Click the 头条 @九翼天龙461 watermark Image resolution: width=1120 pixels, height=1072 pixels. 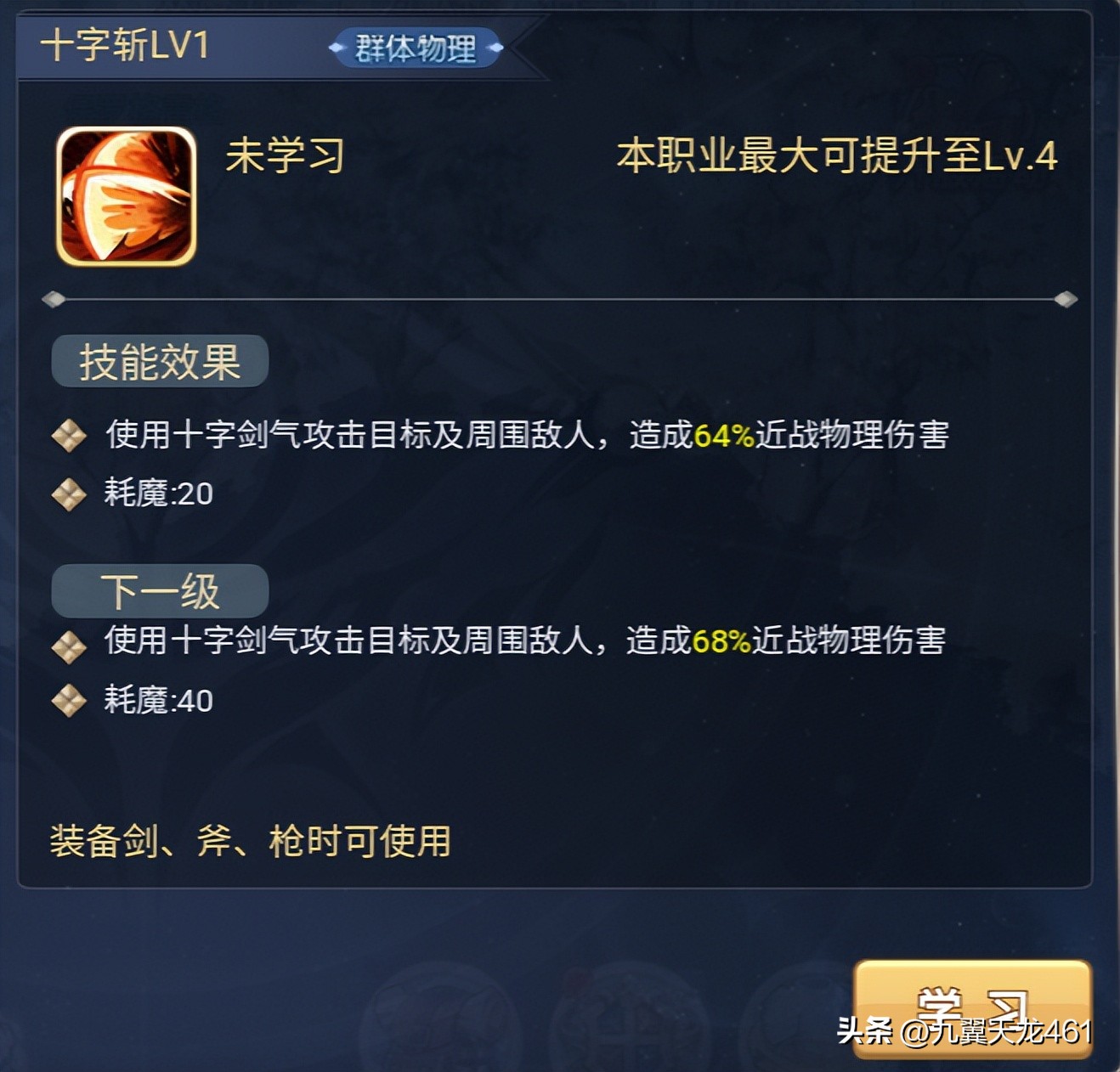964,1031
